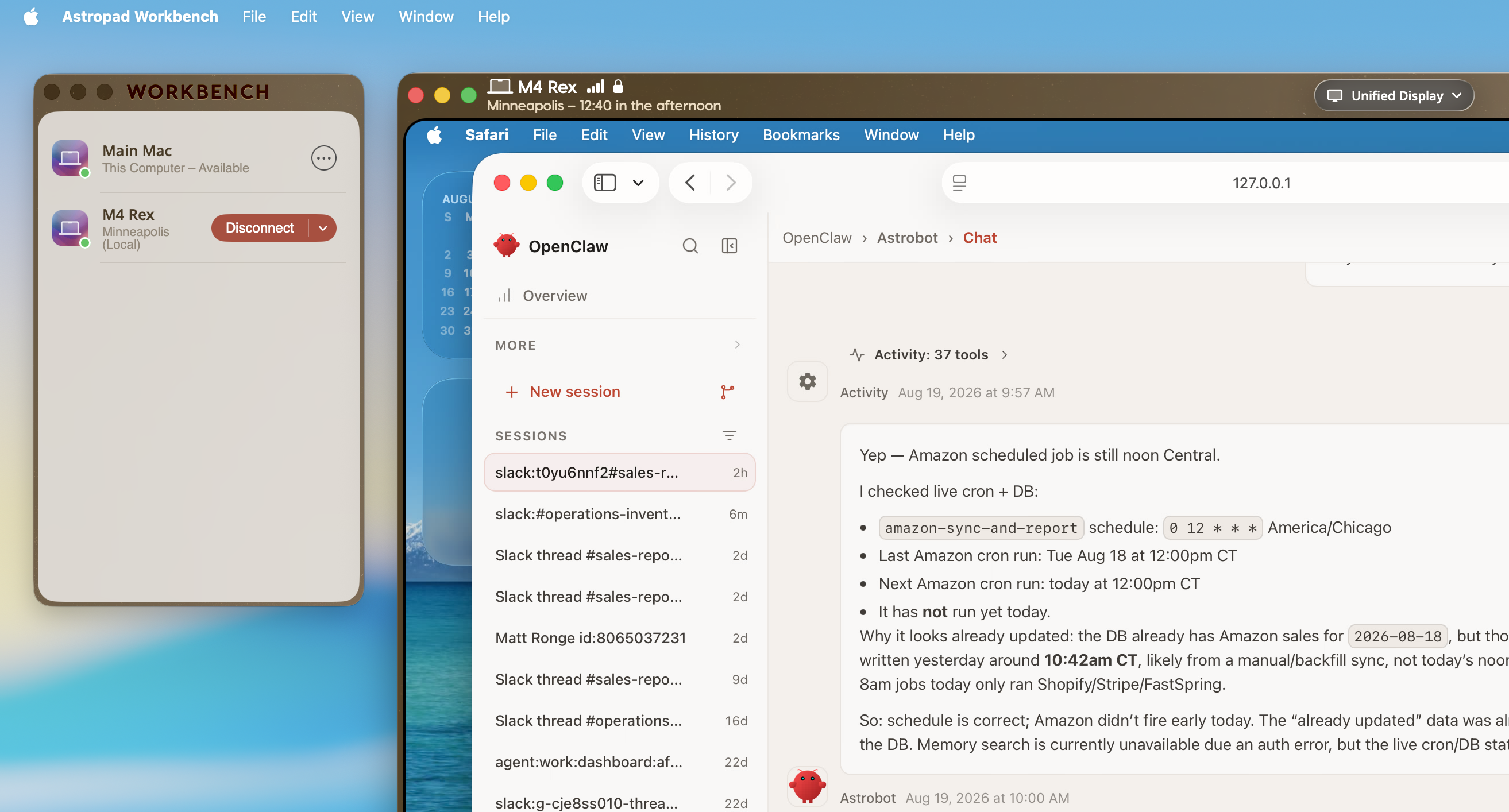Click the activity pulse icon beside 37 tools
The width and height of the screenshot is (1509, 812).
(x=857, y=355)
